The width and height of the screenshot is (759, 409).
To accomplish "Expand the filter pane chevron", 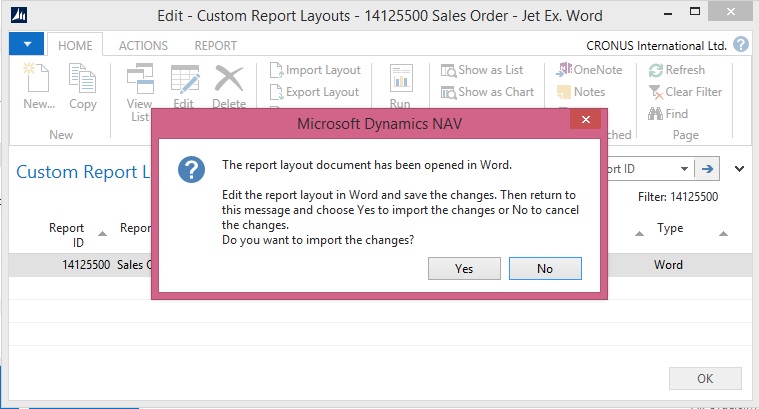I will [x=740, y=169].
